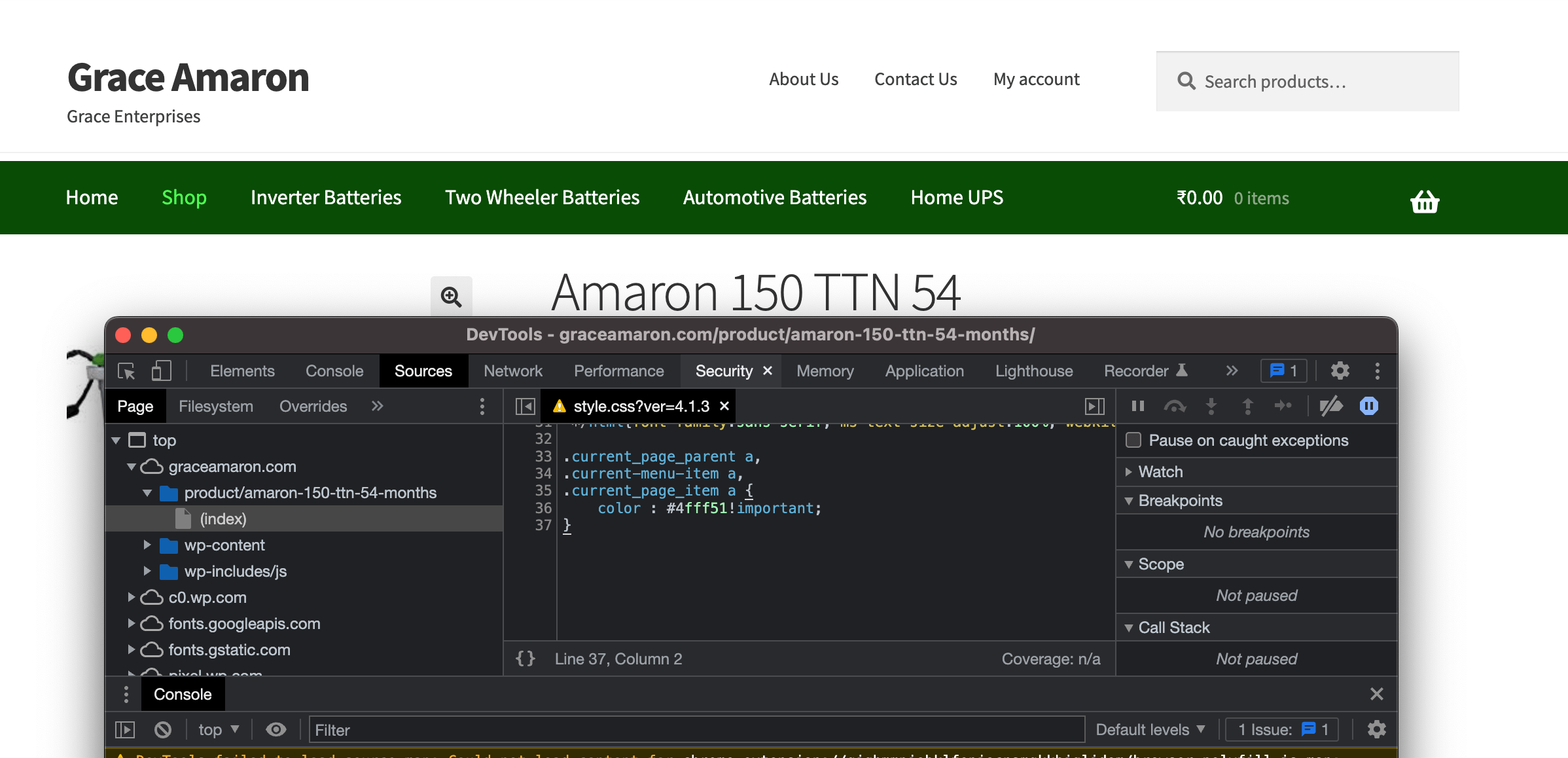This screenshot has width=1568, height=758.
Task: Click the Contact Us link
Action: pos(915,79)
